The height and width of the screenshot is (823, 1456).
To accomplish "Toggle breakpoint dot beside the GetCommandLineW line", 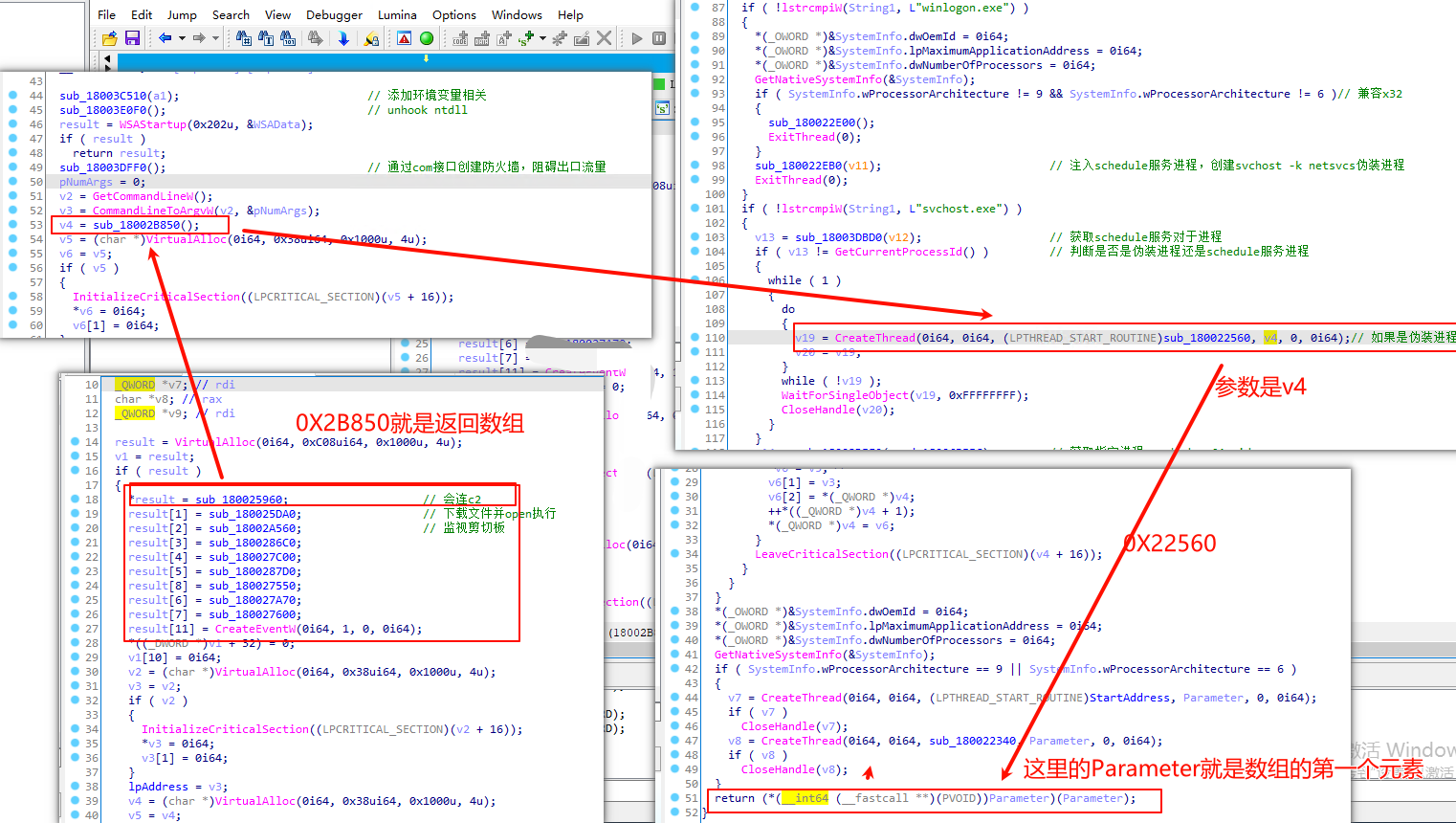I will 13,196.
